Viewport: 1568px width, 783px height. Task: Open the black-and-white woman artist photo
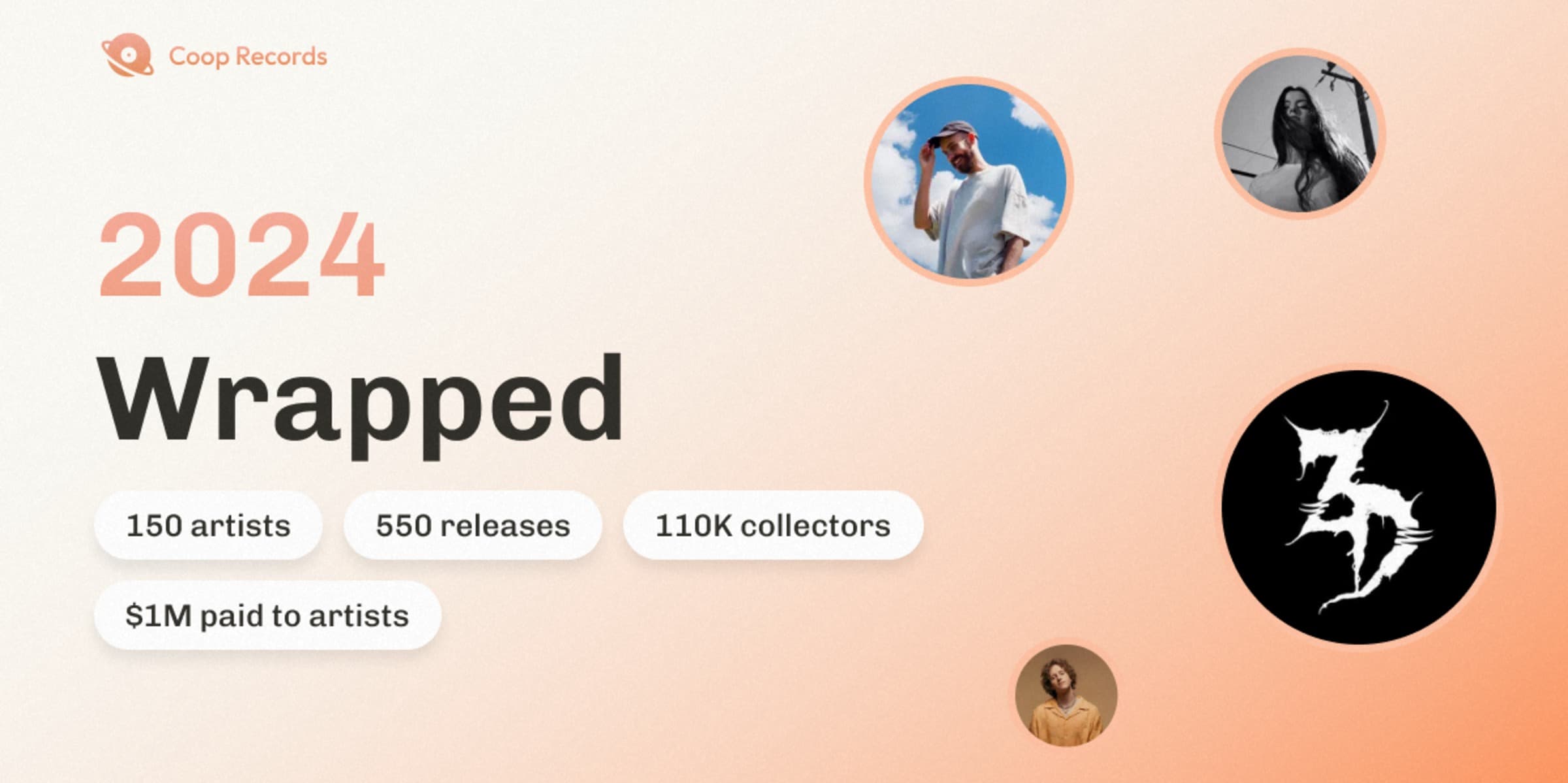pyautogui.click(x=1299, y=133)
